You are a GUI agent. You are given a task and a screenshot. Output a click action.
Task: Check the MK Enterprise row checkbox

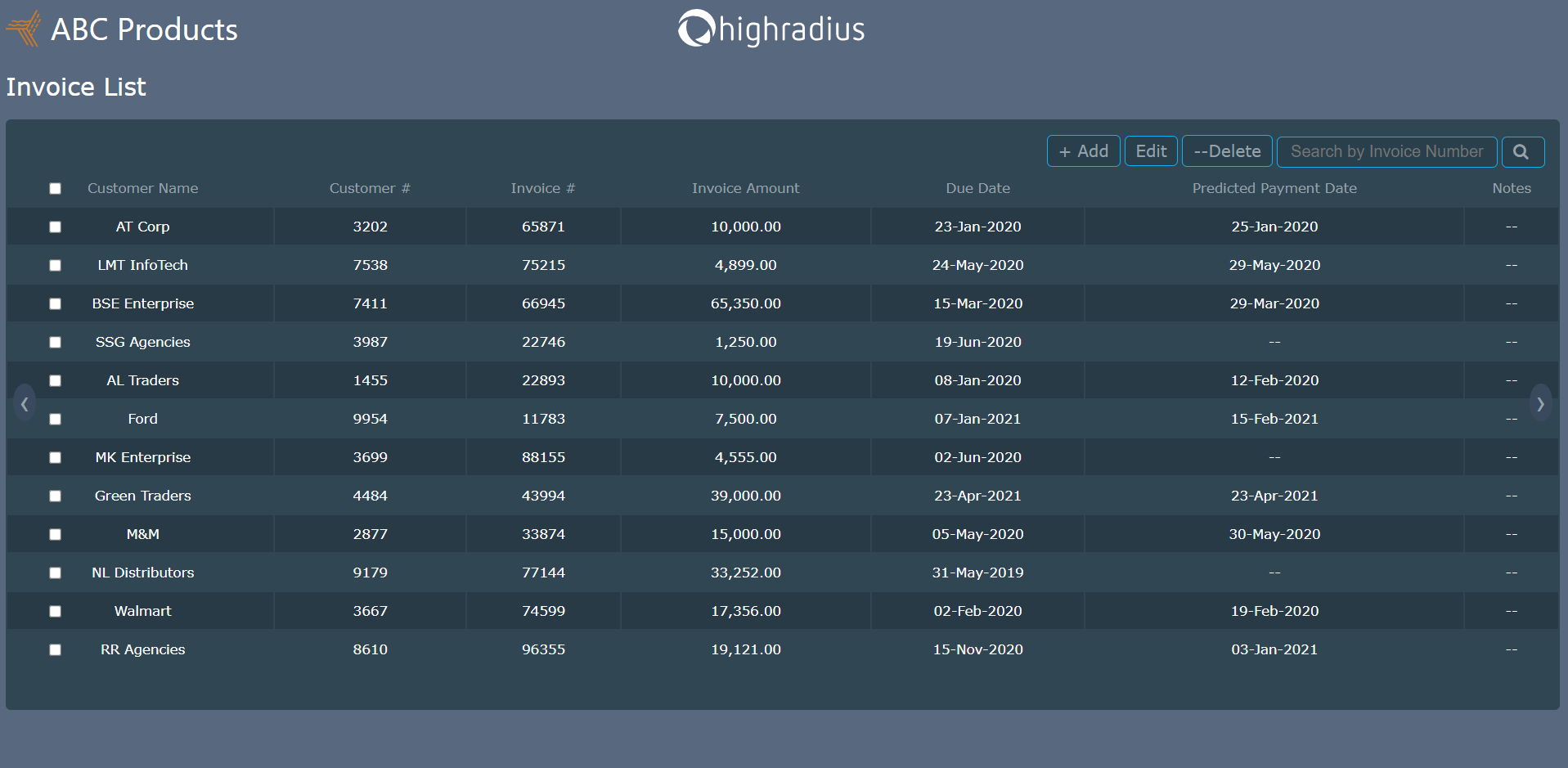tap(55, 457)
